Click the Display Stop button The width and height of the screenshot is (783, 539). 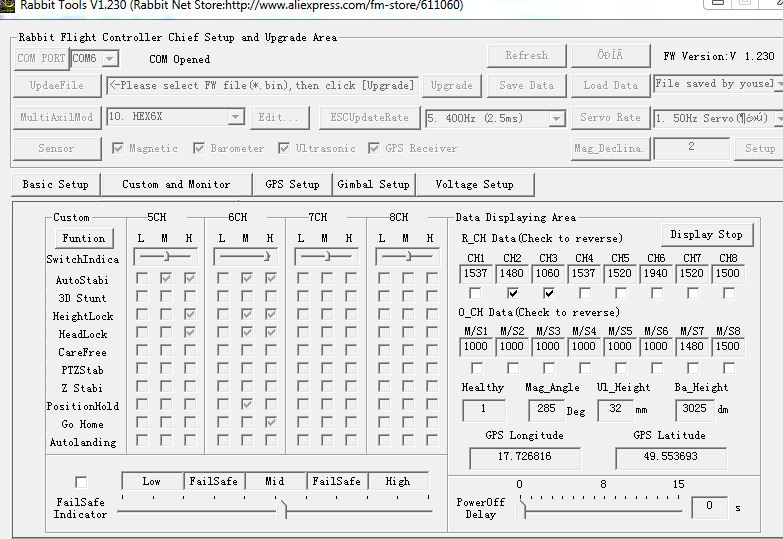pos(706,234)
